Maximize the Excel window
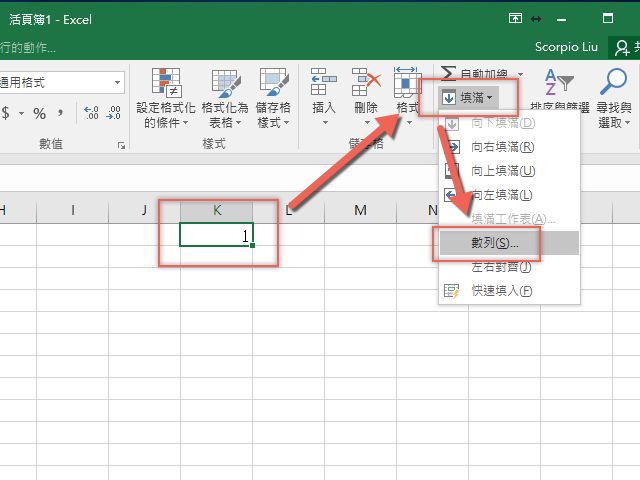640x480 pixels. tap(608, 18)
